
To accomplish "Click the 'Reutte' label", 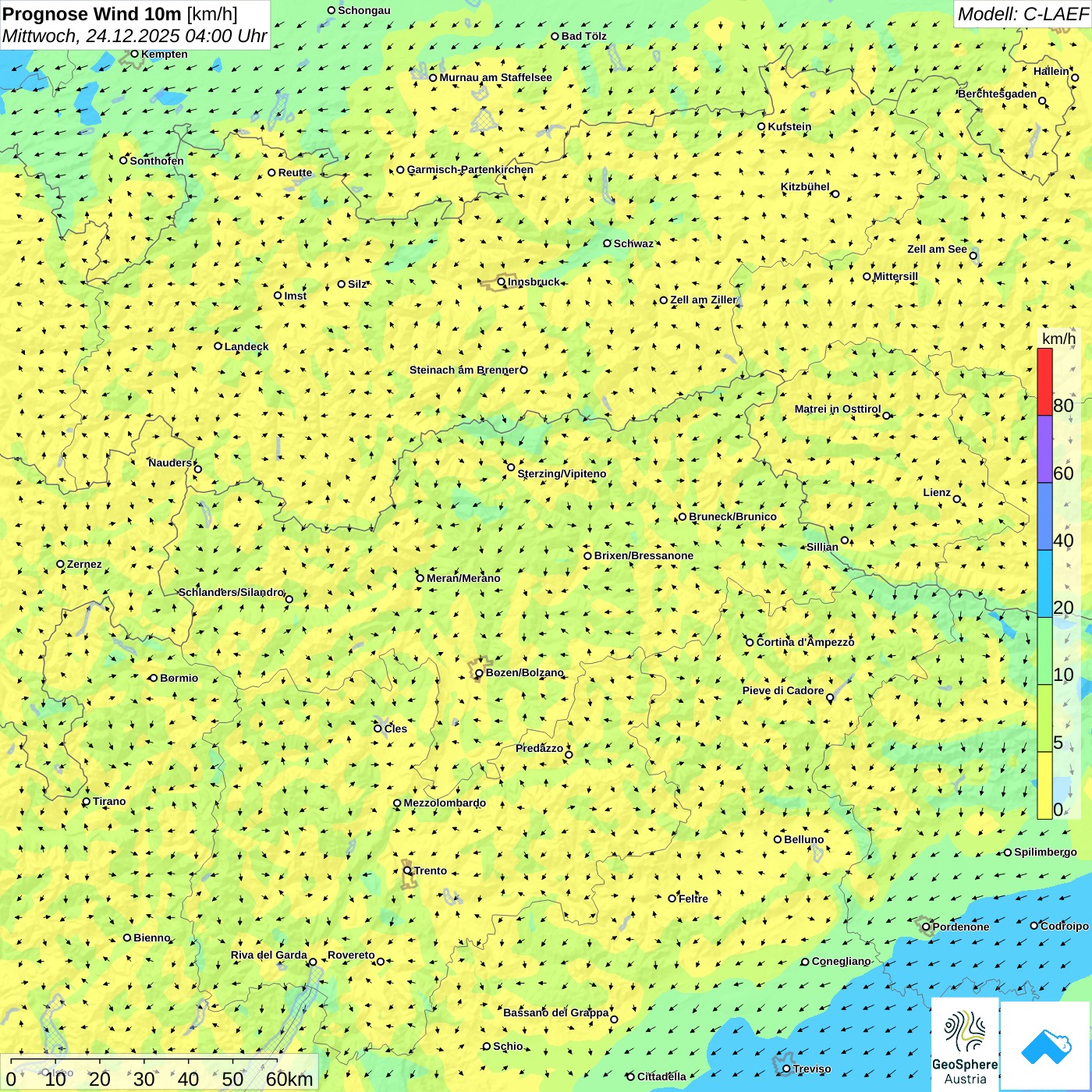I will [x=295, y=172].
